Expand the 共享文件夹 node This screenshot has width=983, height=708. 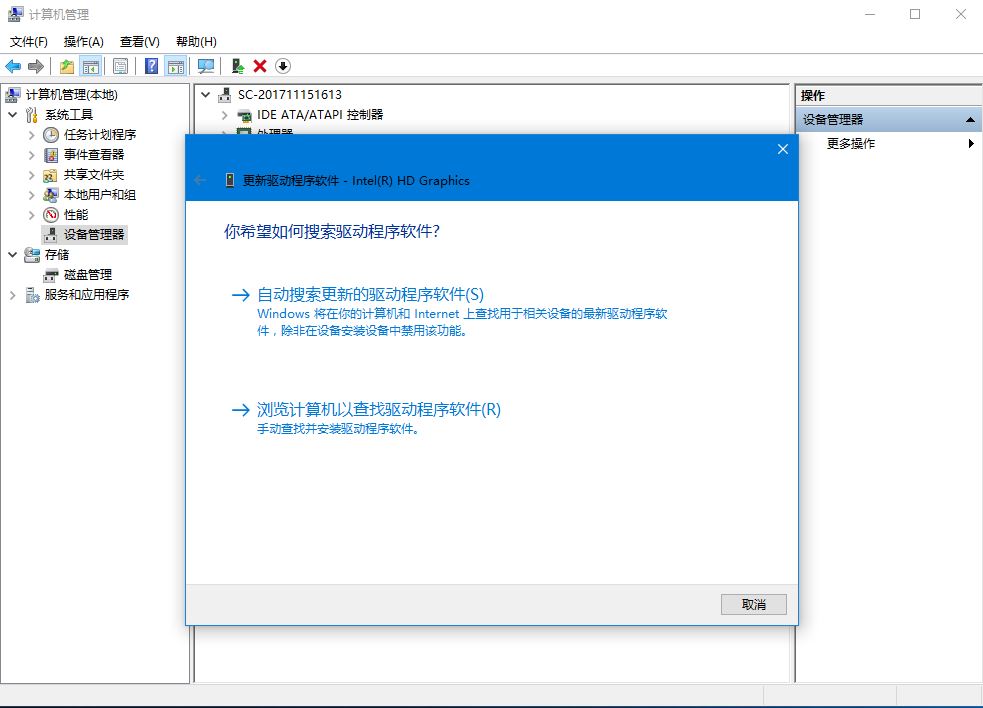click(x=31, y=175)
